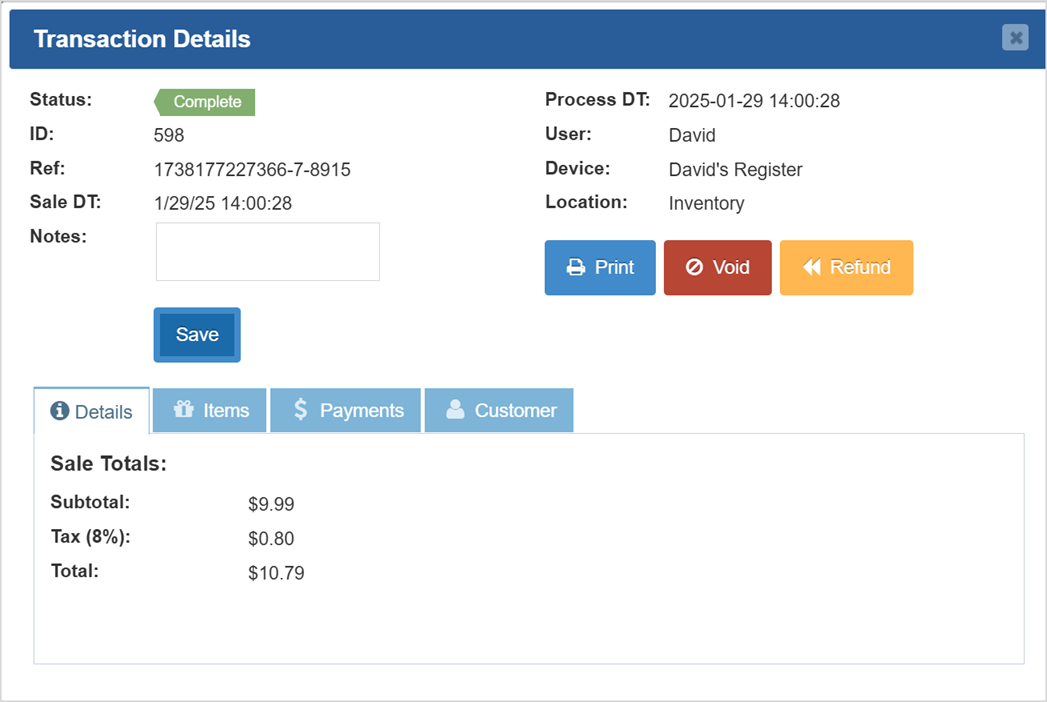Click the Save button
This screenshot has width=1047, height=702.
tap(196, 334)
